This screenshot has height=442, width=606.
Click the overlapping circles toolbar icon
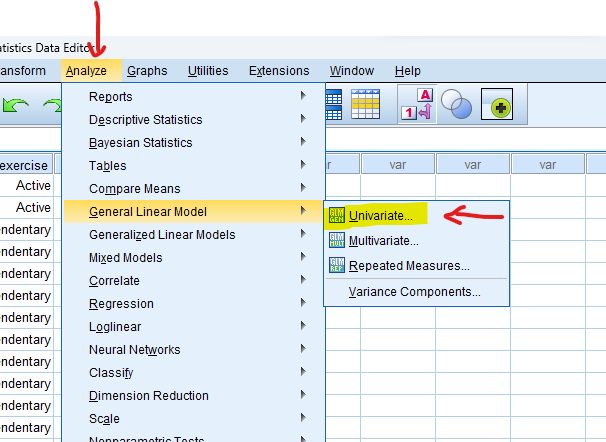pos(456,104)
